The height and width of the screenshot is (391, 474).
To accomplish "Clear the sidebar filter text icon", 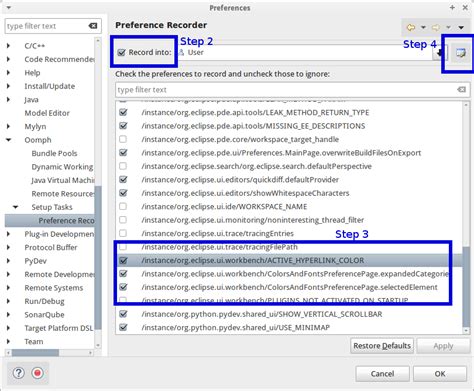I will coord(93,26).
